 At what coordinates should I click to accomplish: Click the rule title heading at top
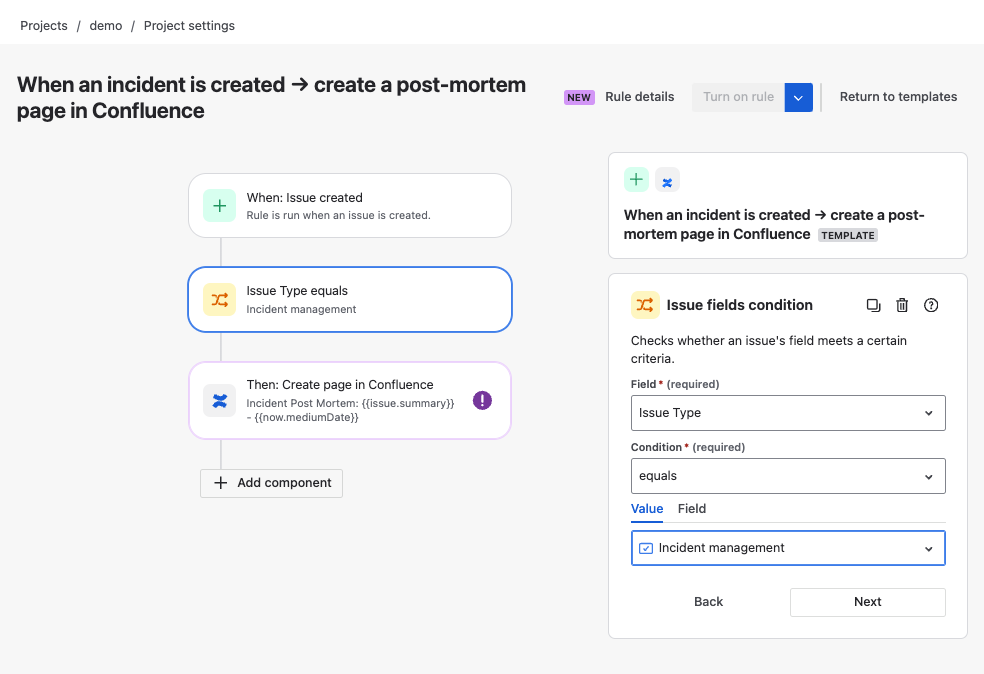271,97
